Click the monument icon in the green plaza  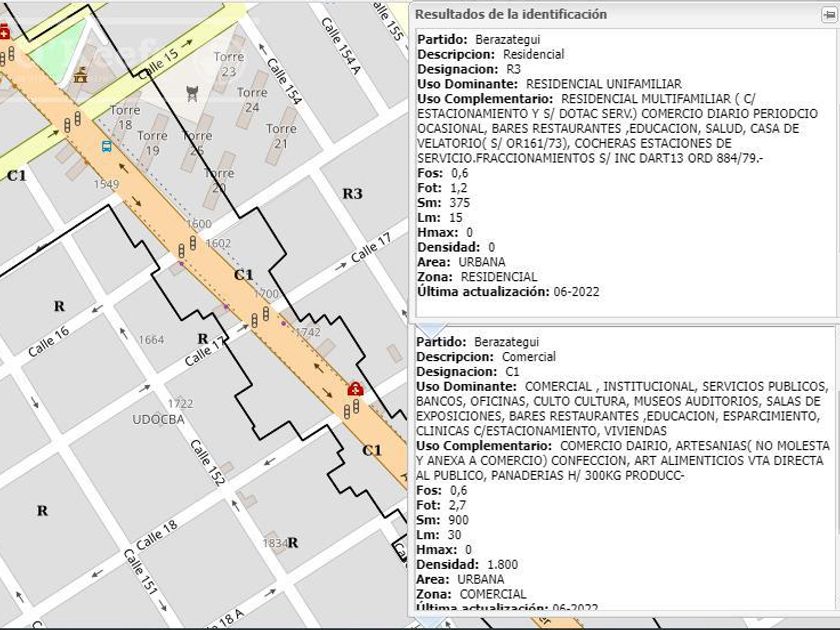[x=80, y=75]
